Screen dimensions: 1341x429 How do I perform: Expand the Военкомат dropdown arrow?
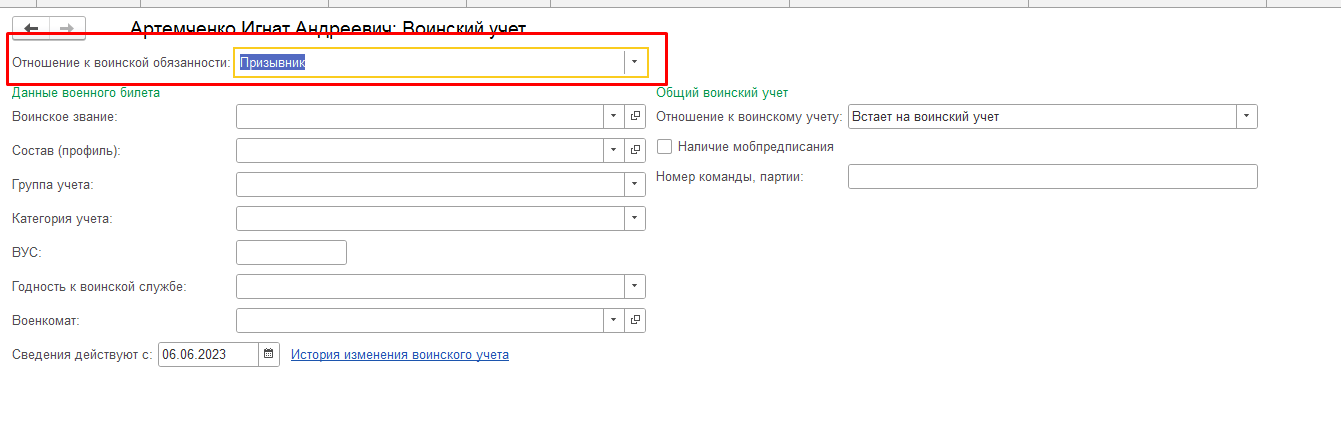coord(614,320)
